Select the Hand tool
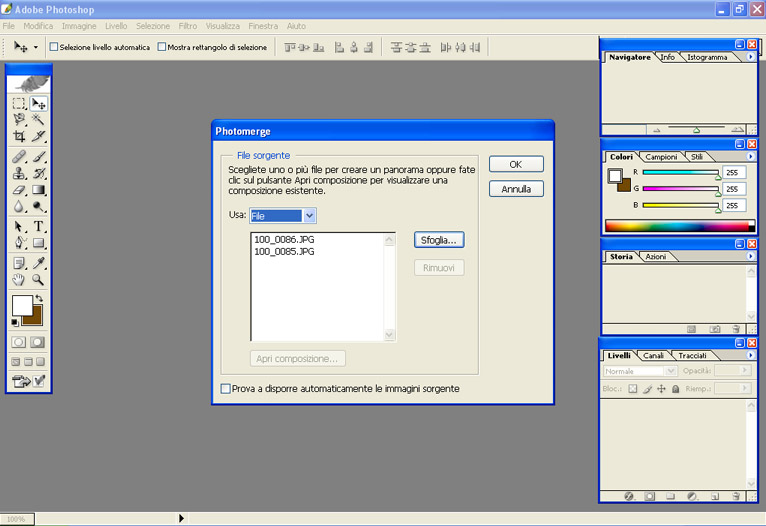 19,281
